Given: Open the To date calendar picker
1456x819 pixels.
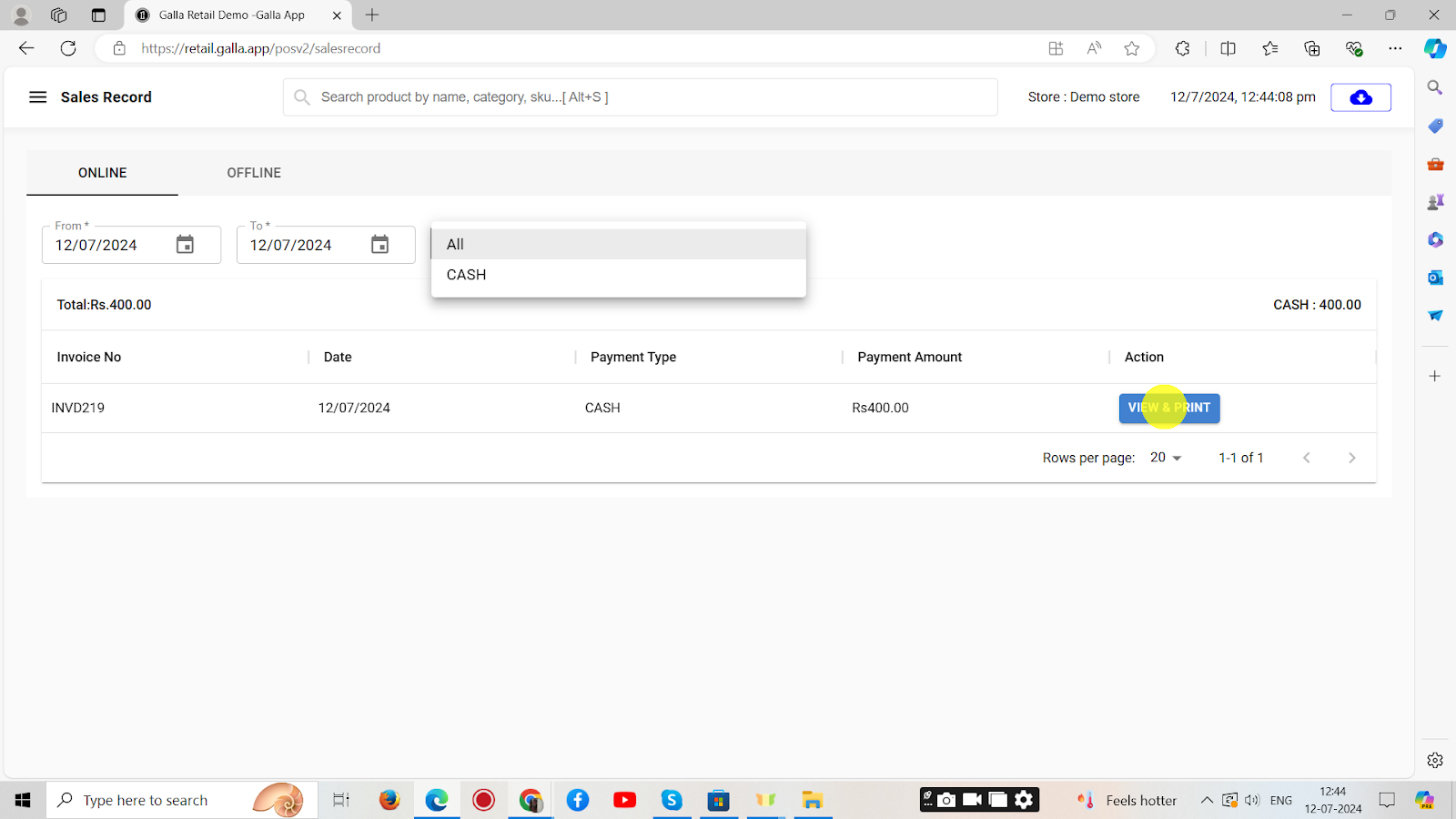Looking at the screenshot, I should (379, 245).
